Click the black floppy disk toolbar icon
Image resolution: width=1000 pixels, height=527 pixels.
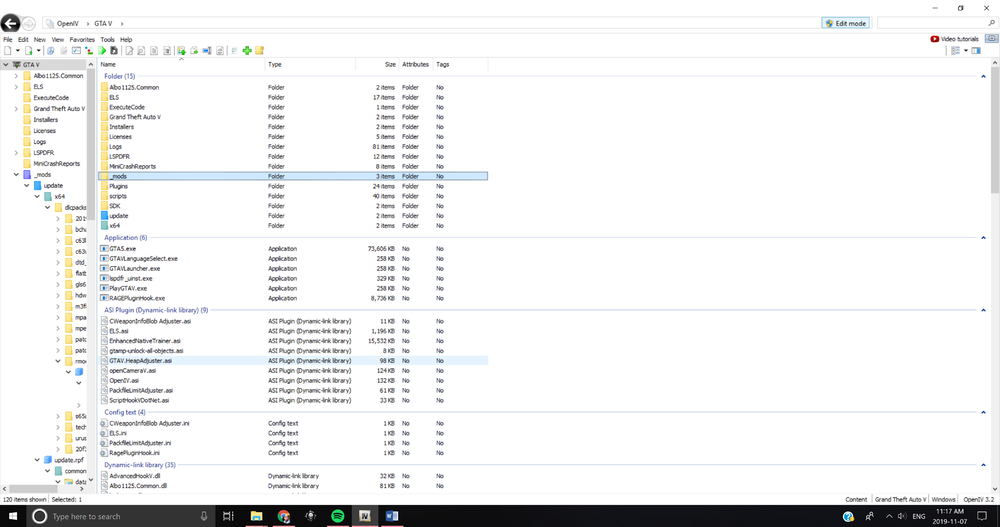click(x=114, y=50)
